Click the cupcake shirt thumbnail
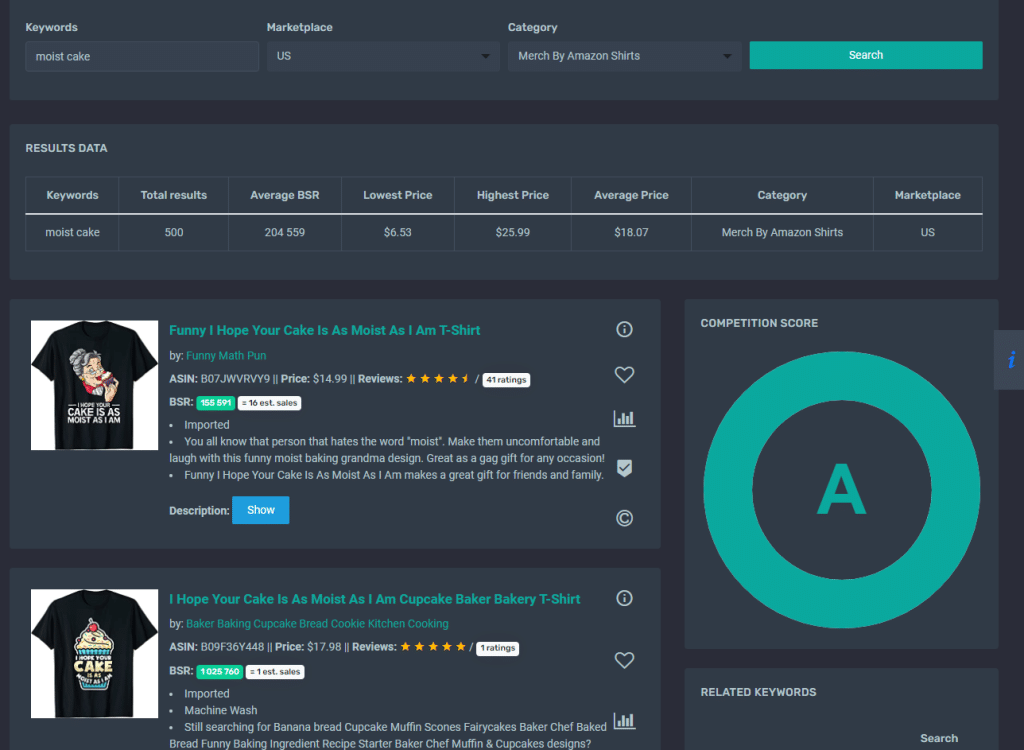 [95, 654]
